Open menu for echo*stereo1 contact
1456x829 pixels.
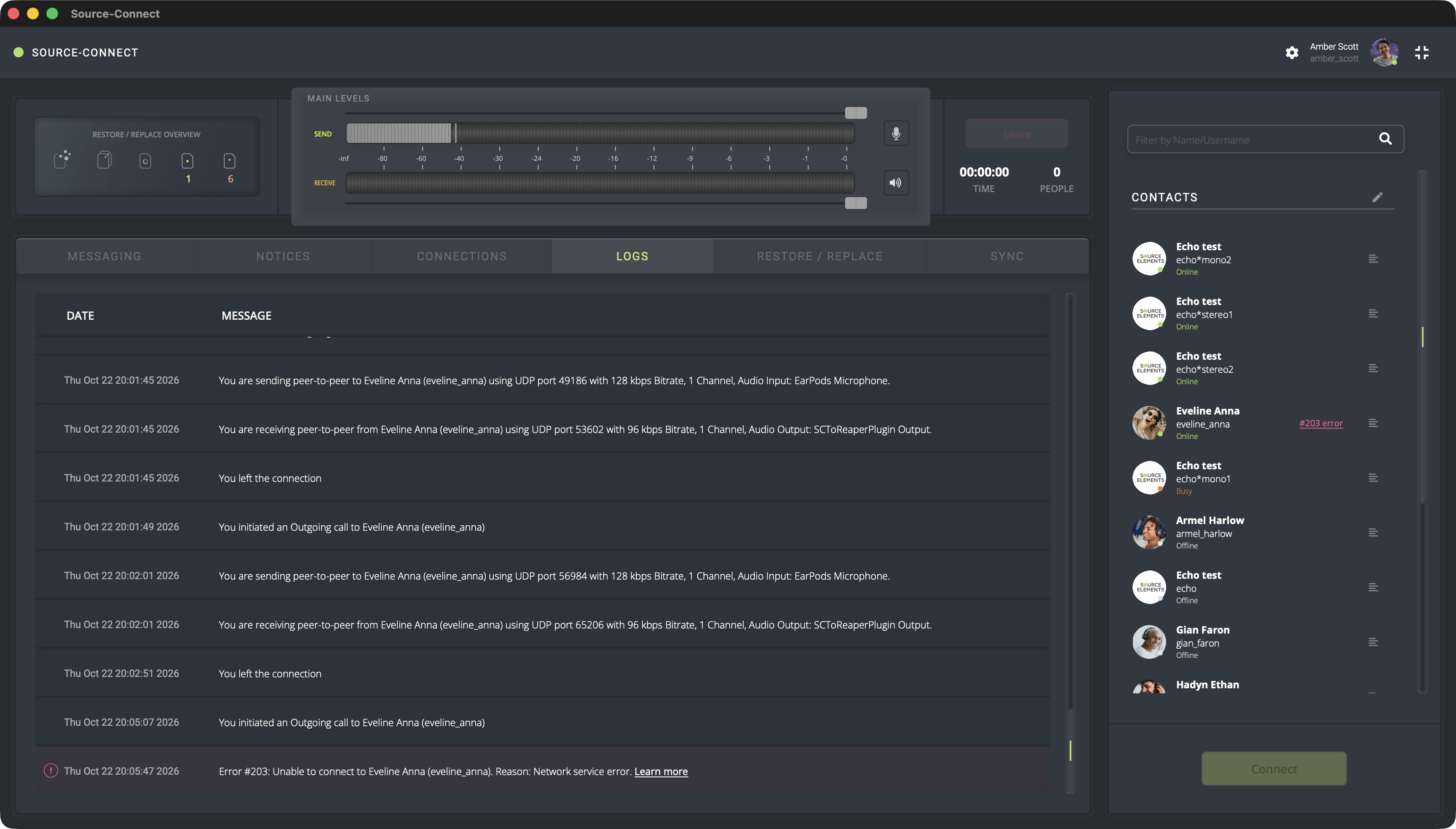(1373, 314)
